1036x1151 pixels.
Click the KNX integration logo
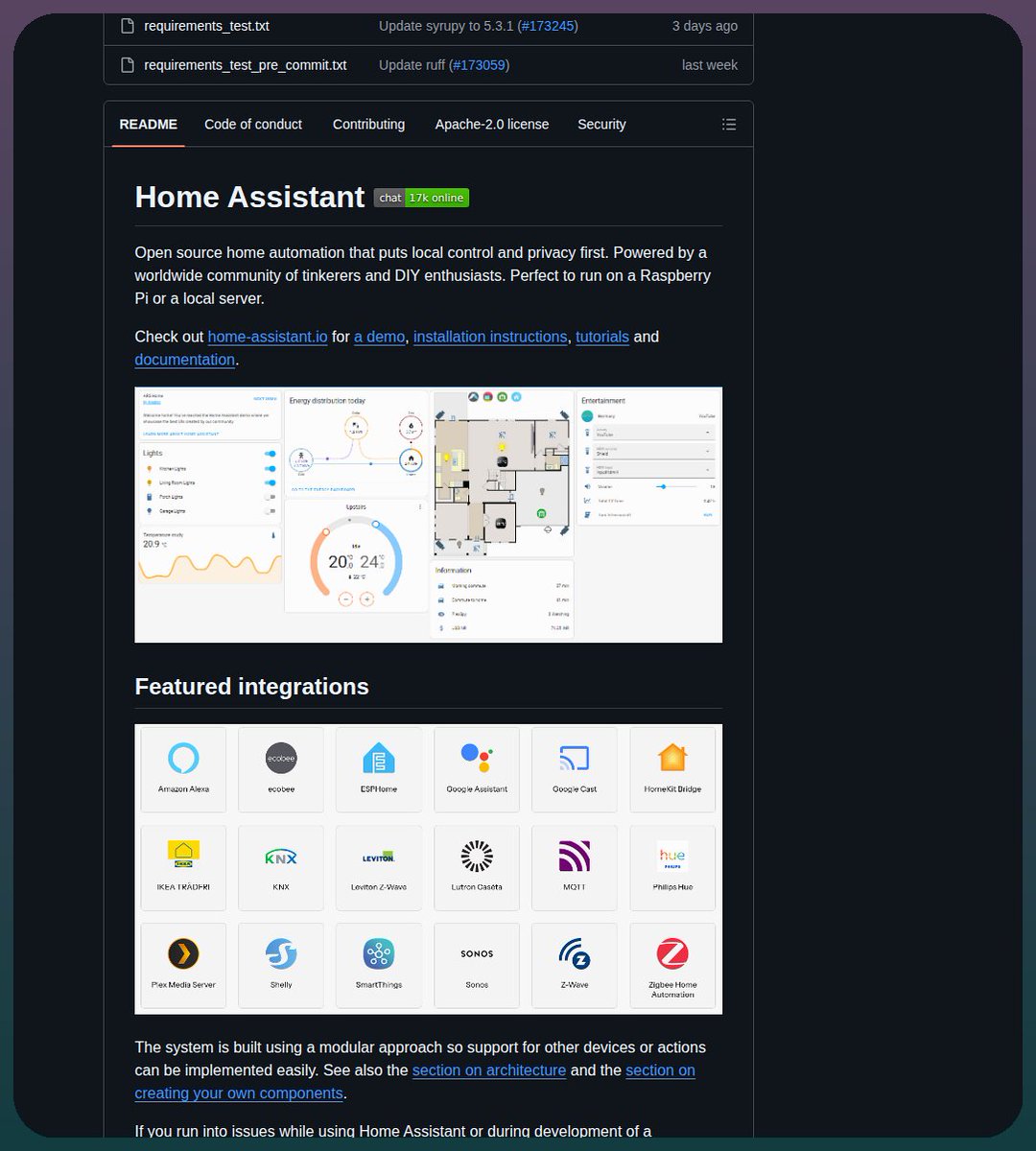(281, 856)
